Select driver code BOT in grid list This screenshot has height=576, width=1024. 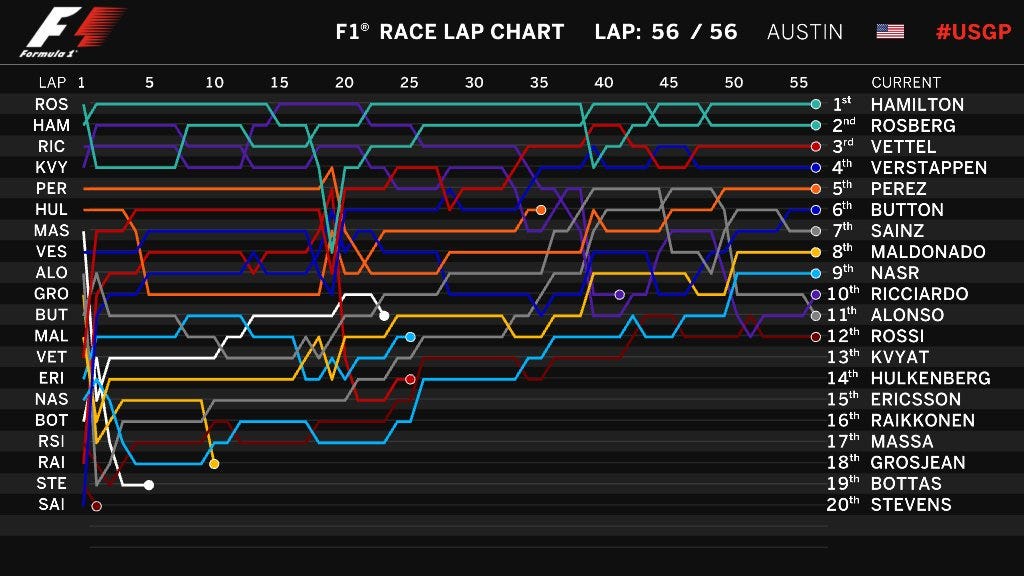click(x=52, y=419)
